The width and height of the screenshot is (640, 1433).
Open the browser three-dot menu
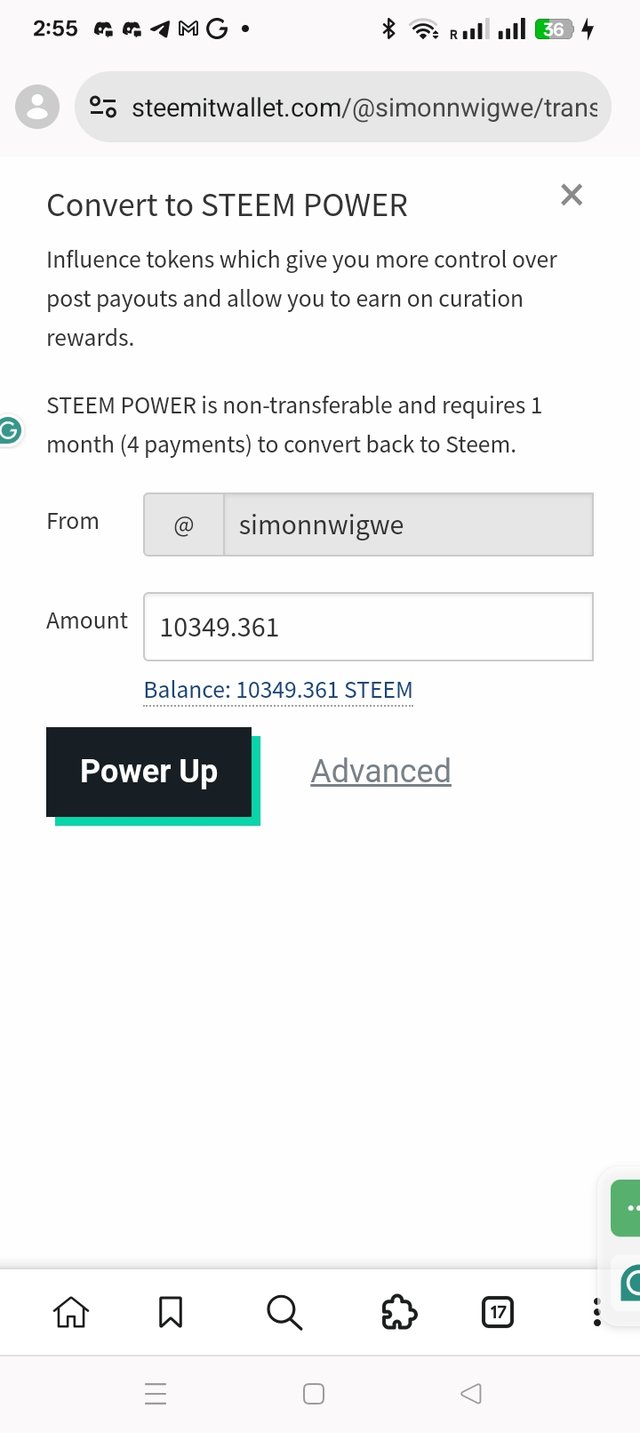pyautogui.click(x=597, y=1311)
